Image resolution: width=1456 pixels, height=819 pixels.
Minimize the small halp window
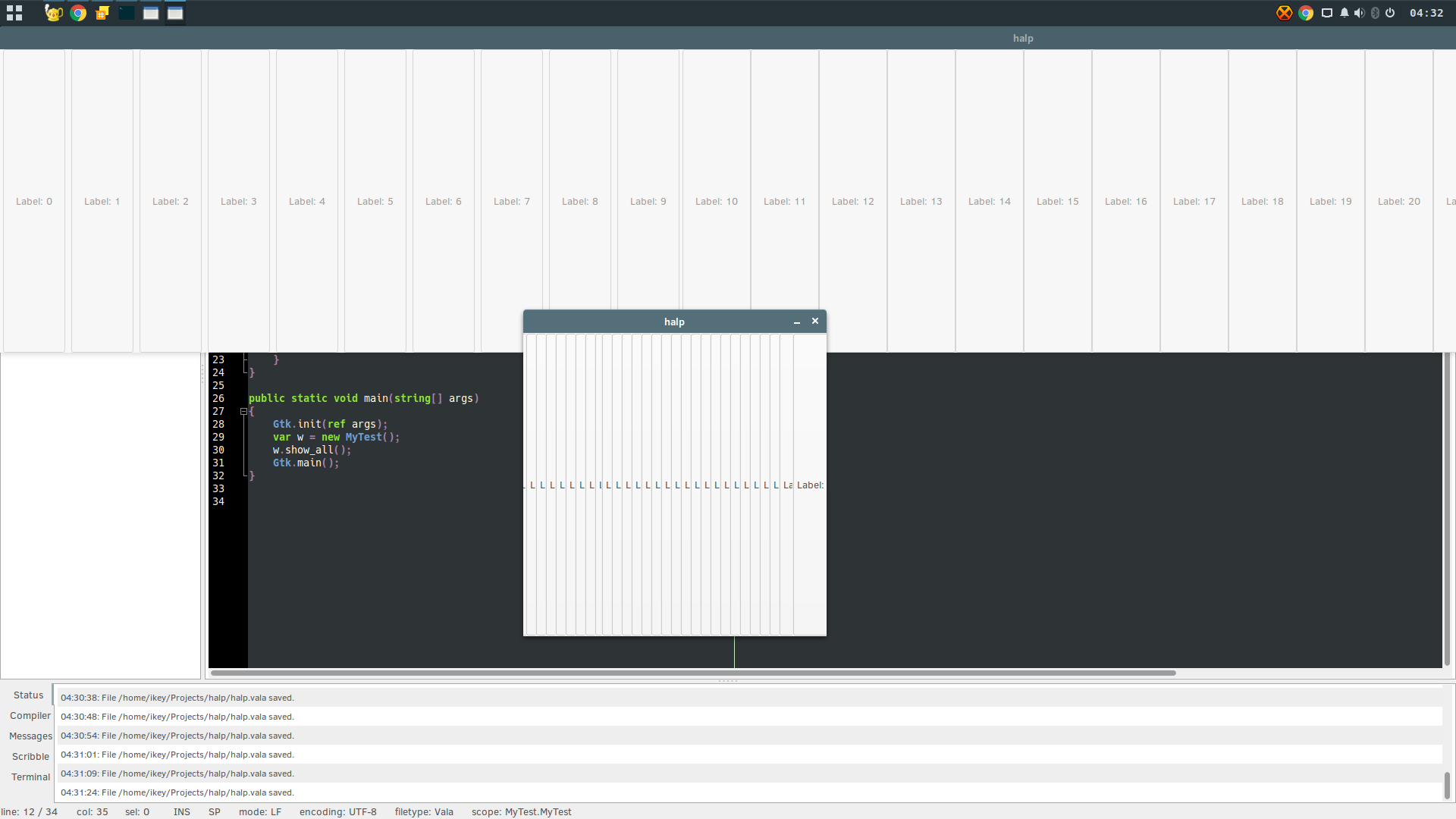pyautogui.click(x=797, y=322)
